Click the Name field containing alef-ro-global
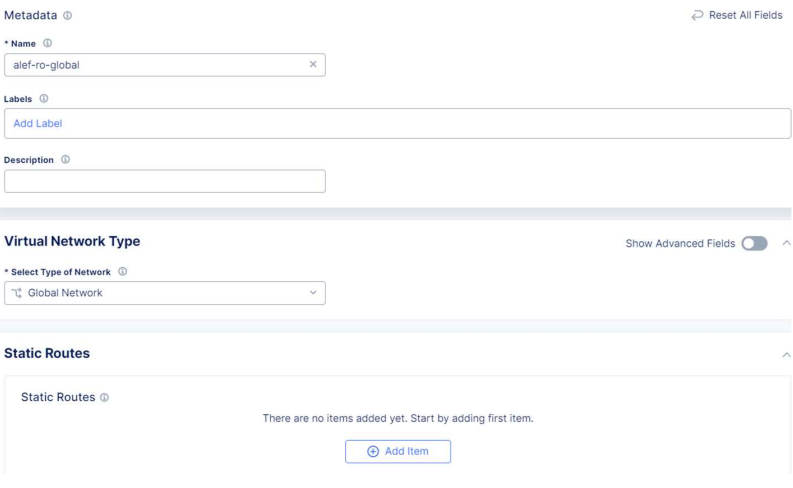This screenshot has width=793, height=488. (x=165, y=65)
